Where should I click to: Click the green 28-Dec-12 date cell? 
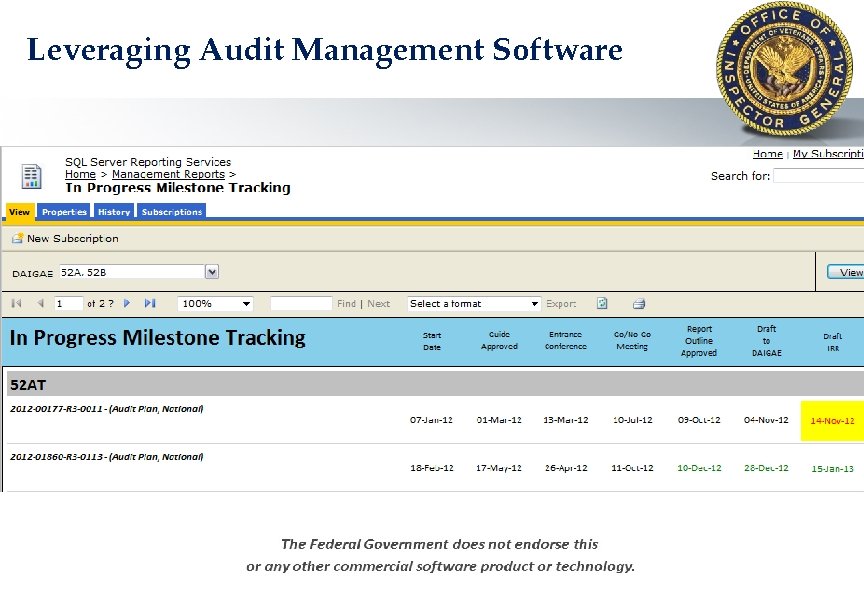(766, 468)
